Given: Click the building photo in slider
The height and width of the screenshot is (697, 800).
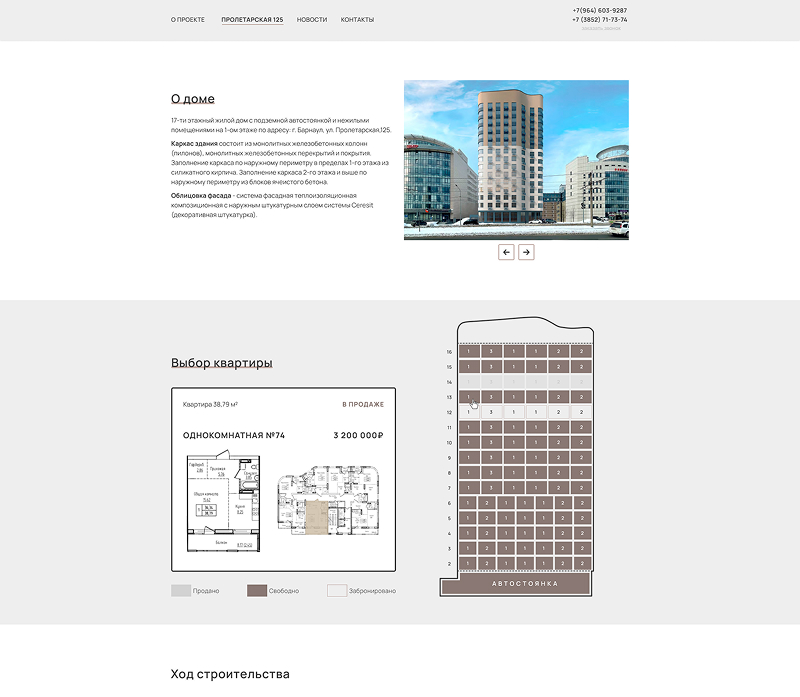Looking at the screenshot, I should [516, 160].
